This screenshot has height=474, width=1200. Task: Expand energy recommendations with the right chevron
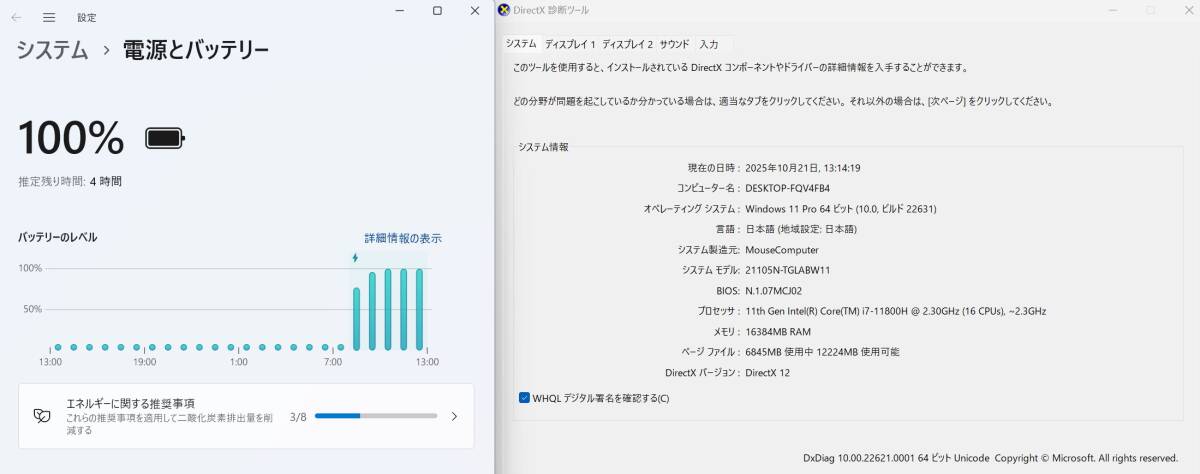454,416
